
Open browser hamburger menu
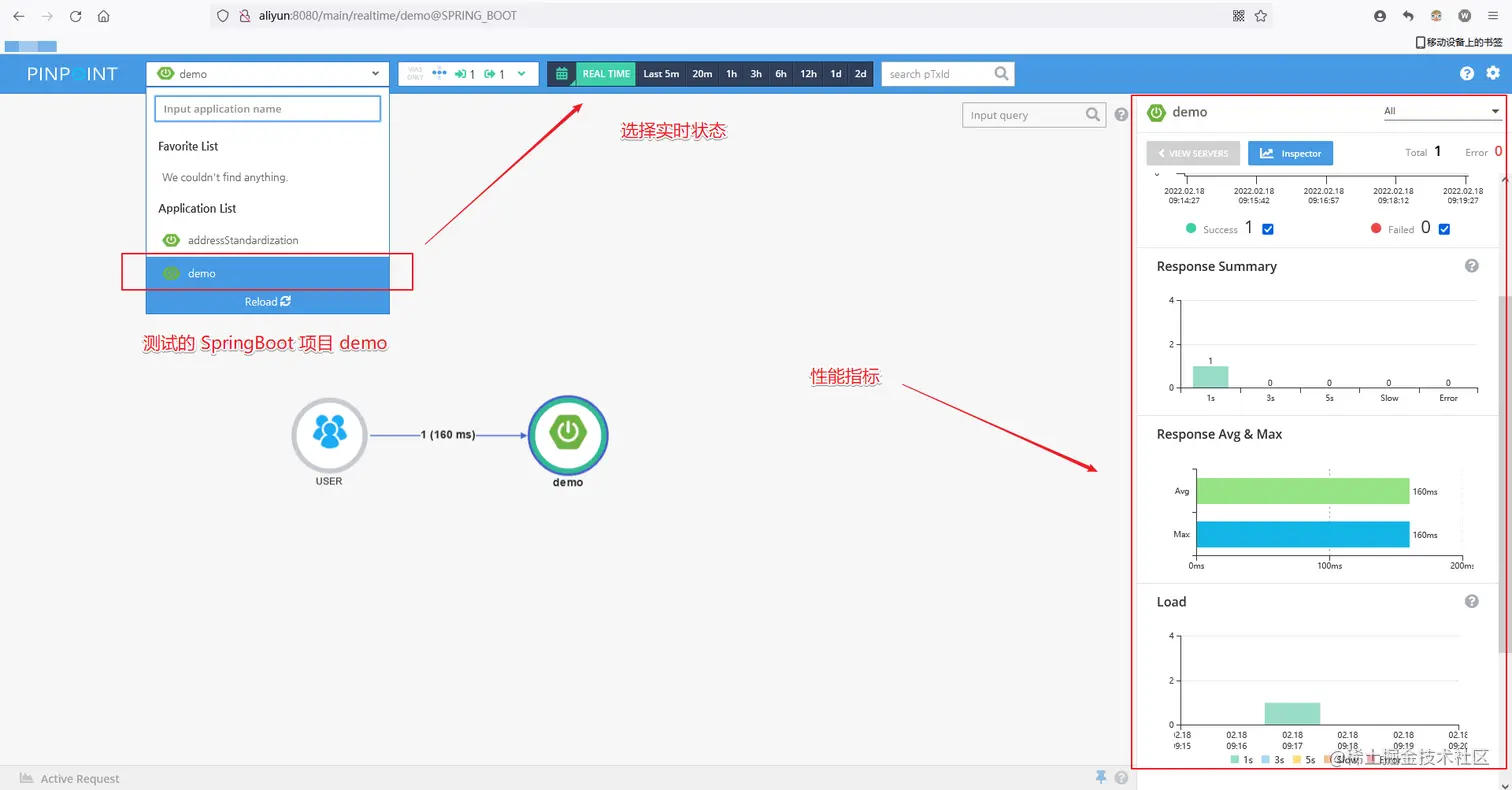[1493, 16]
